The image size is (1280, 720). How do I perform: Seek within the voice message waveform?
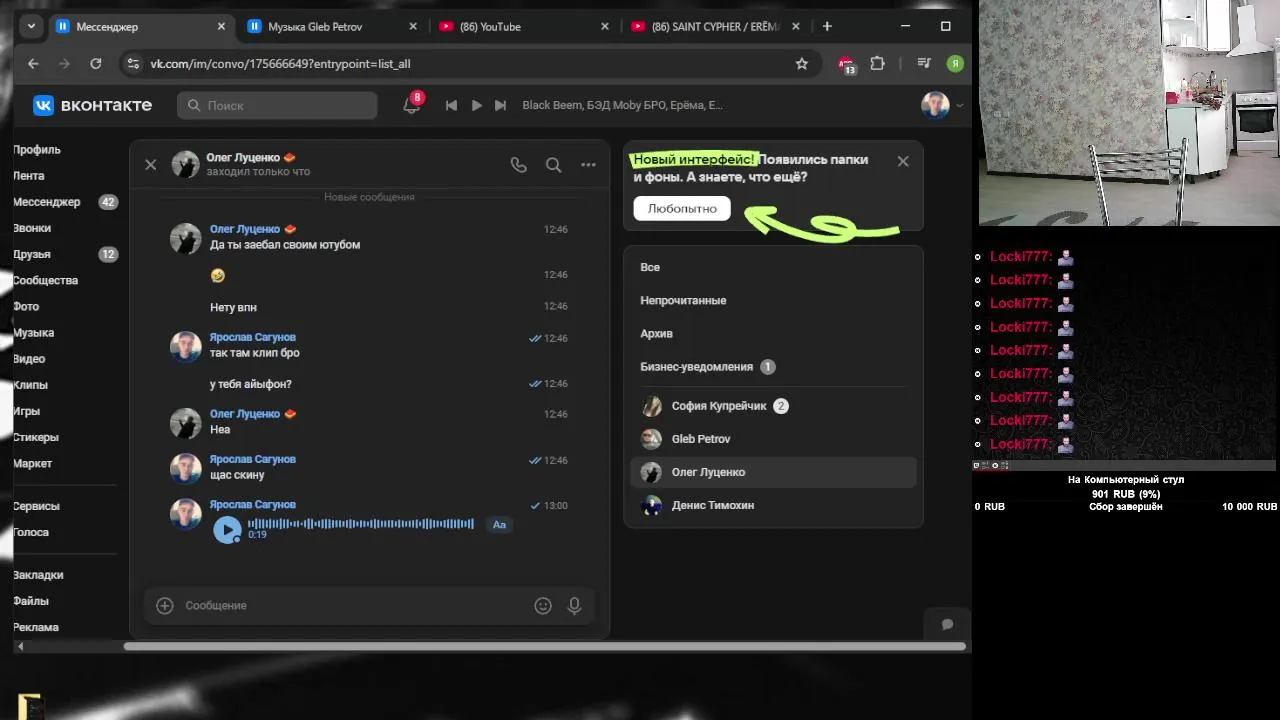[x=361, y=524]
